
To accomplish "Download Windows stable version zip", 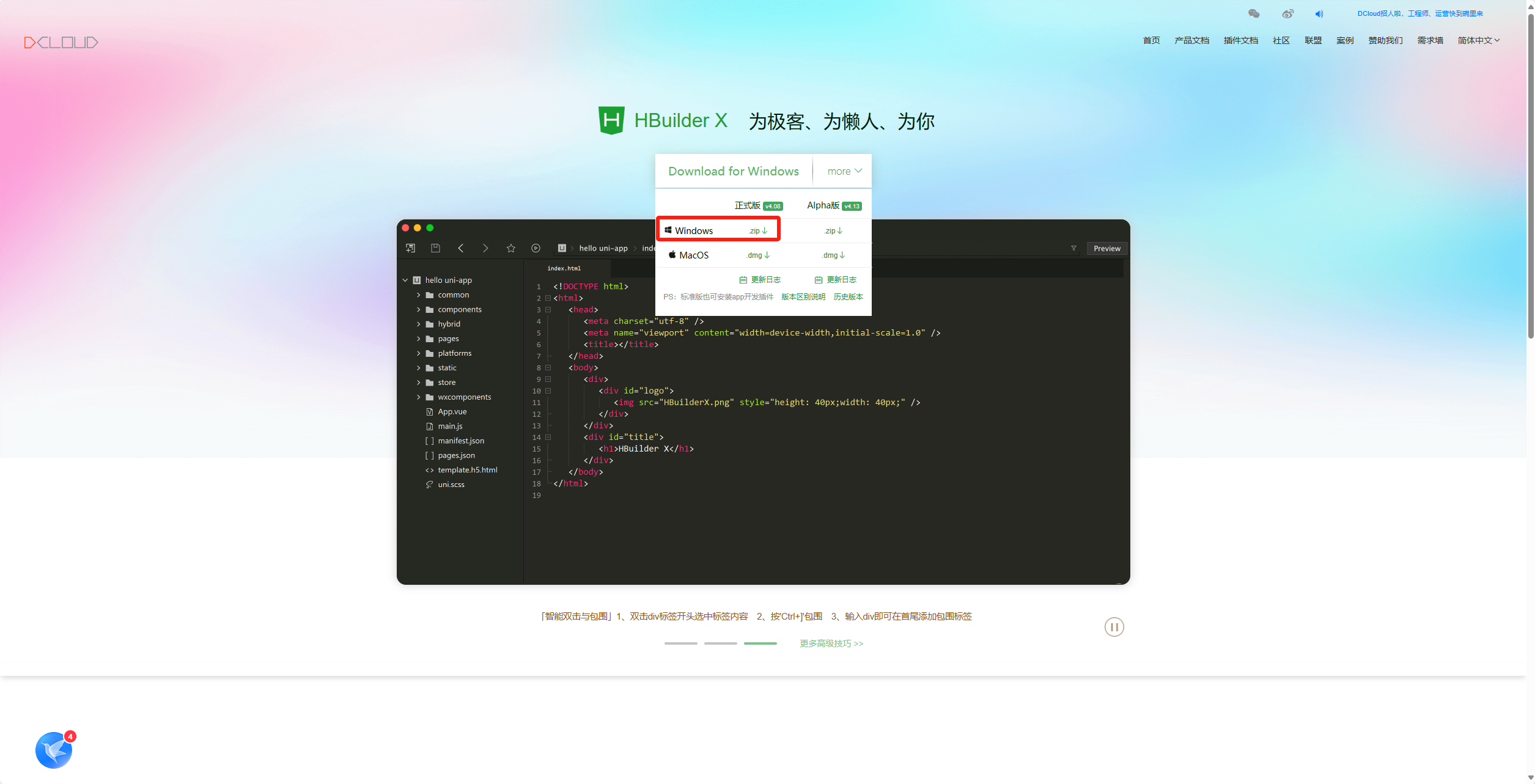I will click(x=758, y=231).
